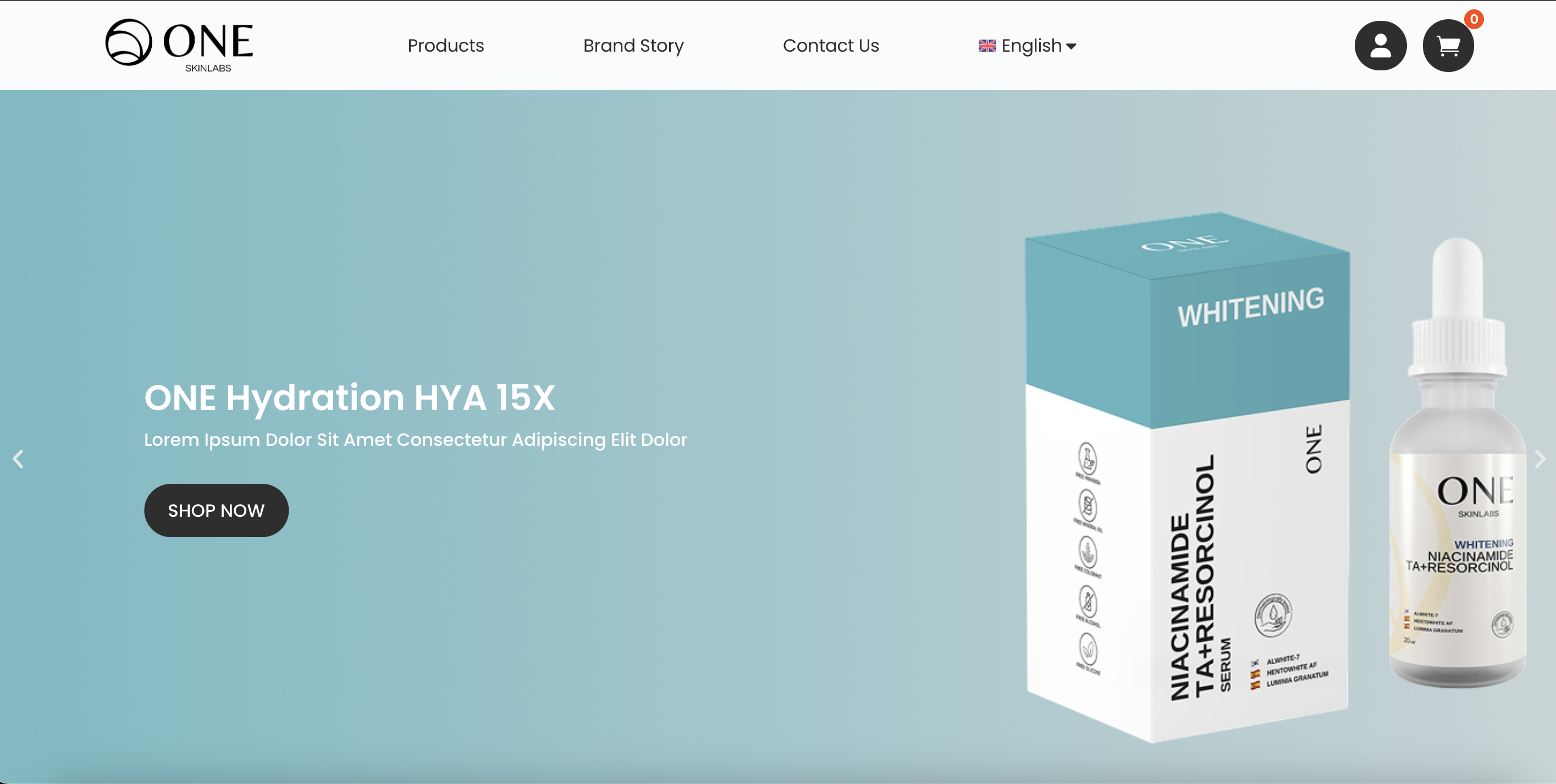Viewport: 1556px width, 784px height.
Task: Click the orange cart item count badge
Action: coord(1474,19)
